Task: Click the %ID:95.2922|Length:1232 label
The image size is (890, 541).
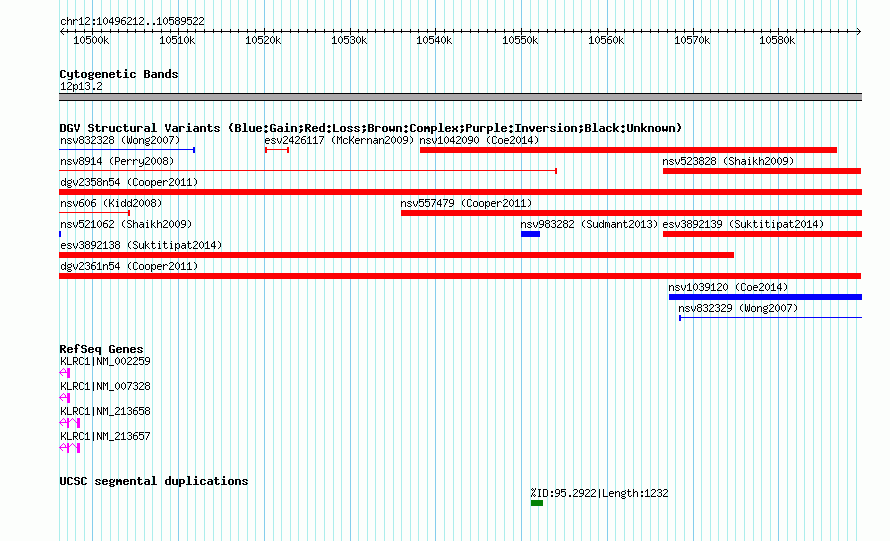Action: 599,493
